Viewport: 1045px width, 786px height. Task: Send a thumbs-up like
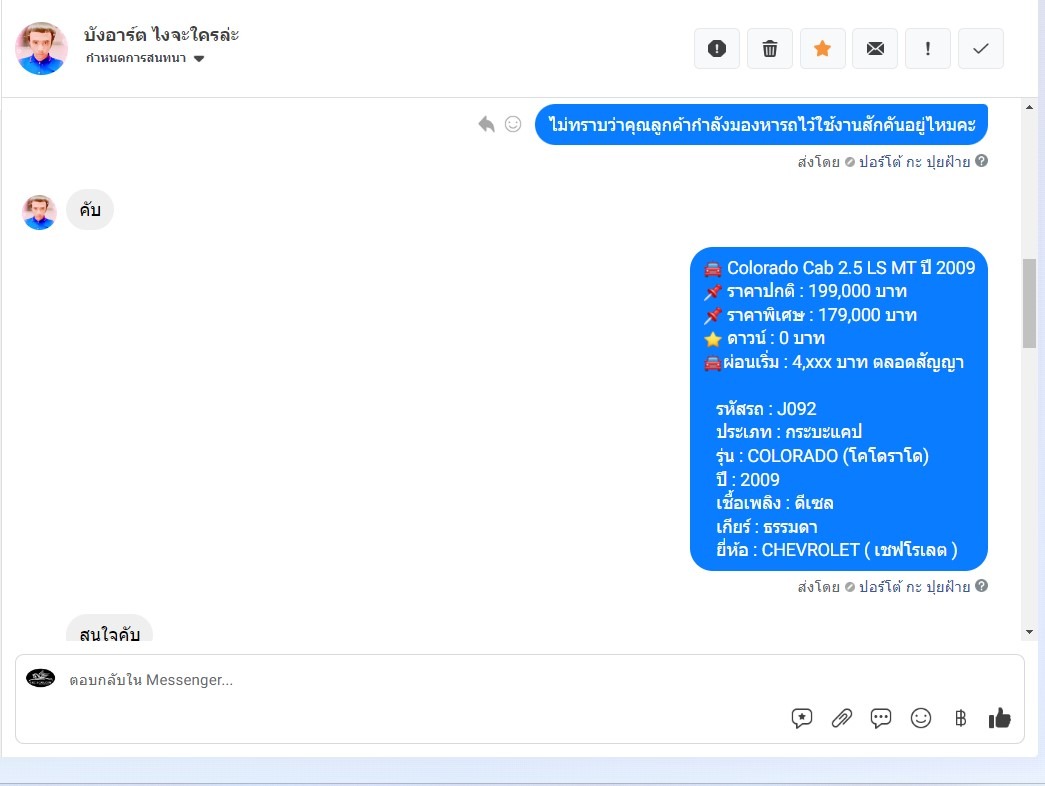pos(1000,717)
